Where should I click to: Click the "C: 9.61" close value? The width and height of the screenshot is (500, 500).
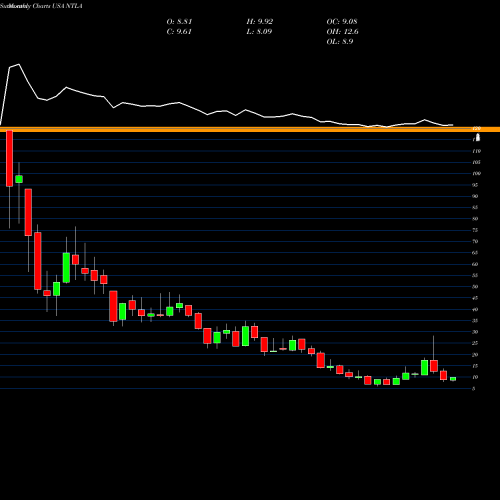[179, 32]
